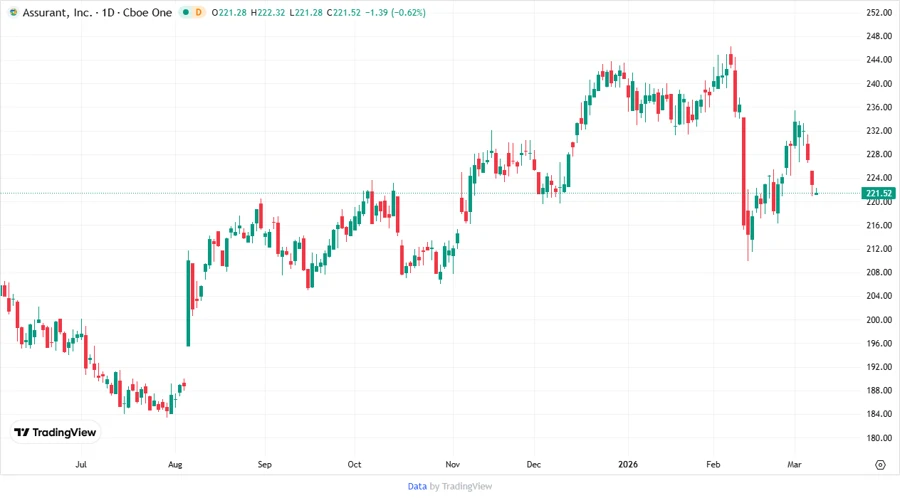Click the close value C221.52
The height and width of the screenshot is (498, 900).
pyautogui.click(x=343, y=13)
